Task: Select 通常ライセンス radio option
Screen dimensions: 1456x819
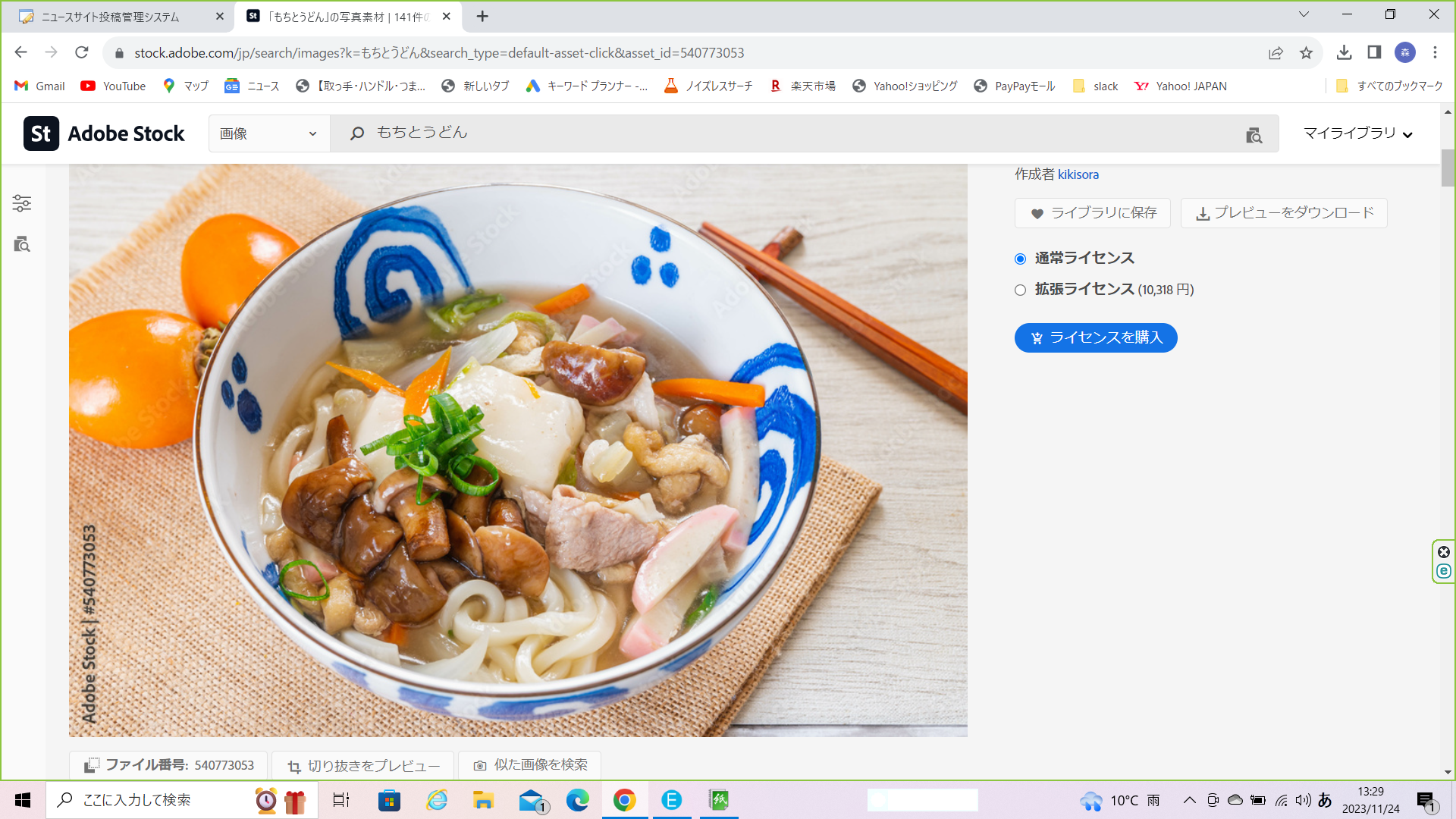Action: tap(1020, 259)
